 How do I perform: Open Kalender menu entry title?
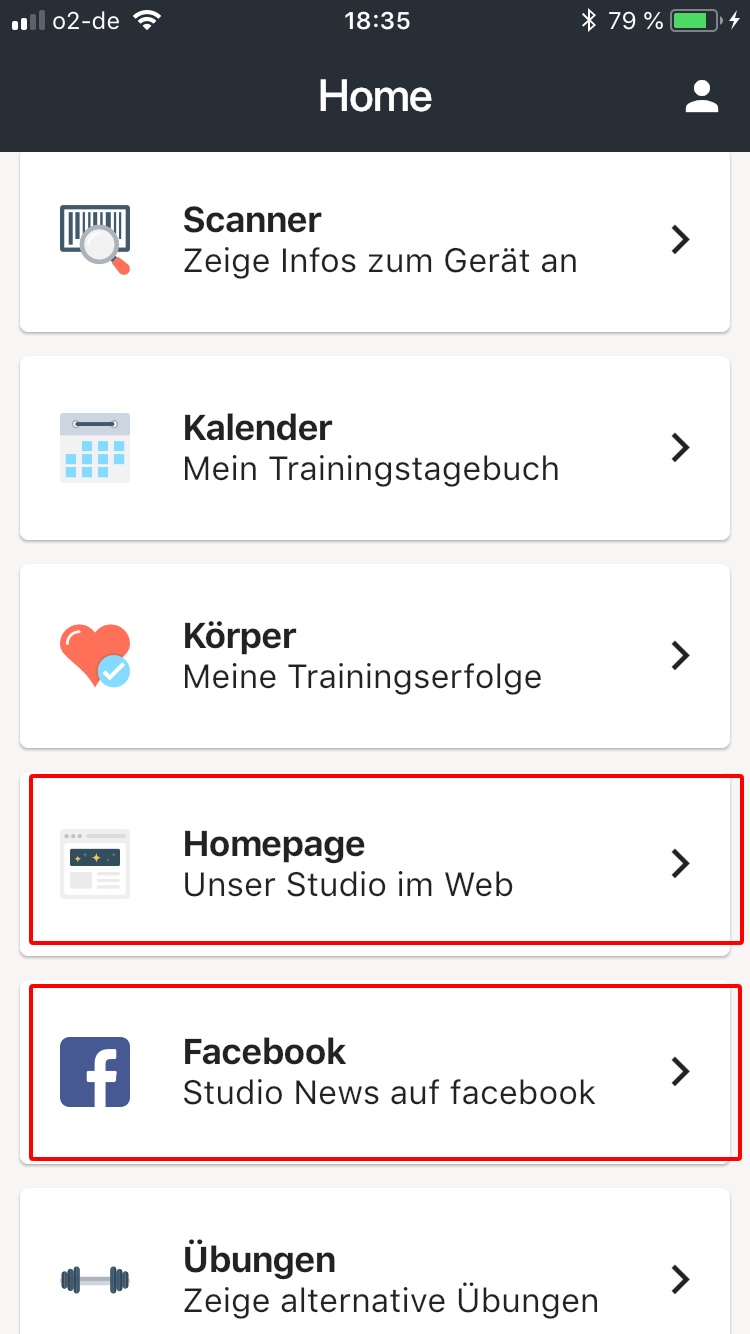(x=258, y=427)
